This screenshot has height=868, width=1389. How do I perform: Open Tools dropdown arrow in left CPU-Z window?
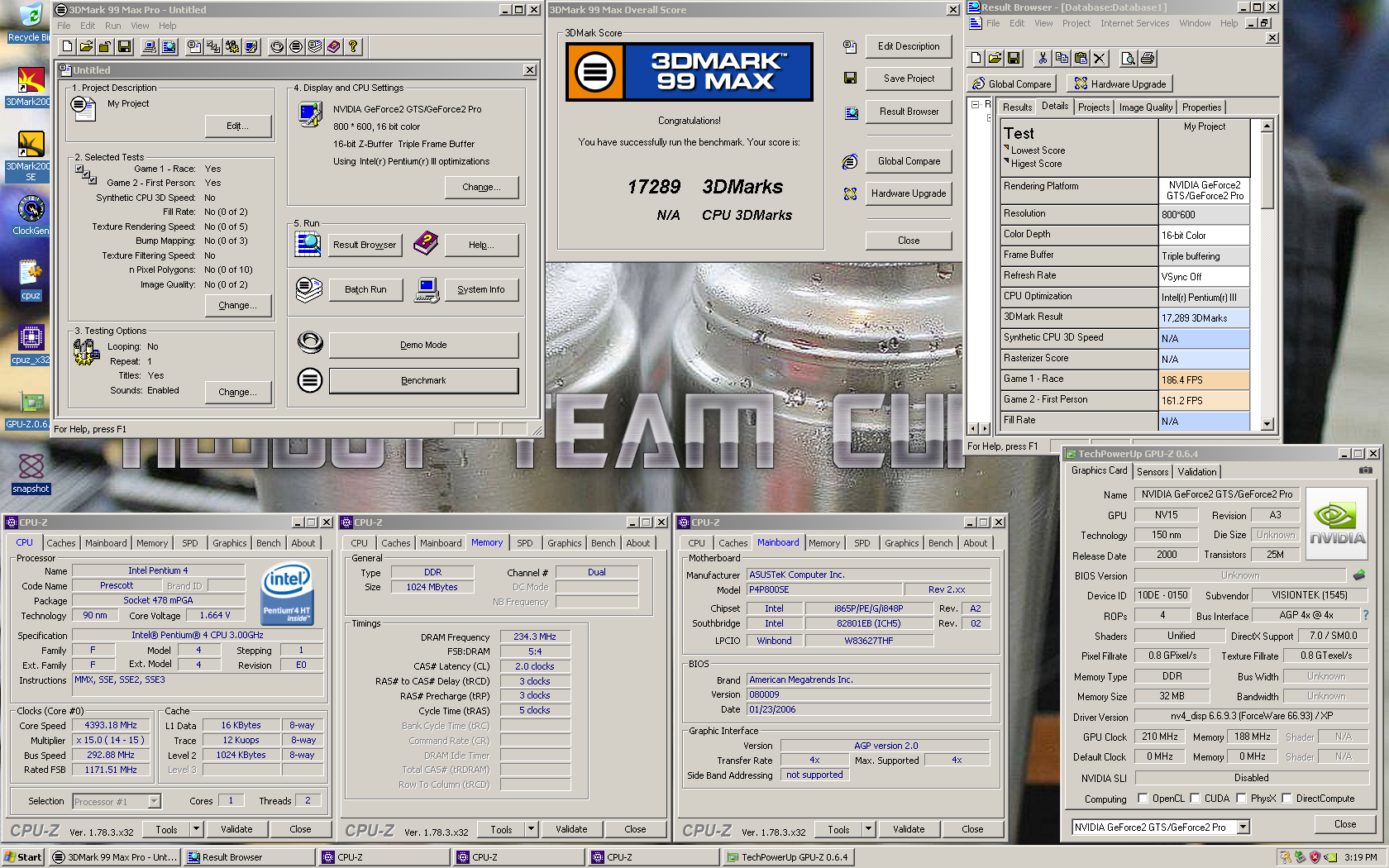point(196,829)
